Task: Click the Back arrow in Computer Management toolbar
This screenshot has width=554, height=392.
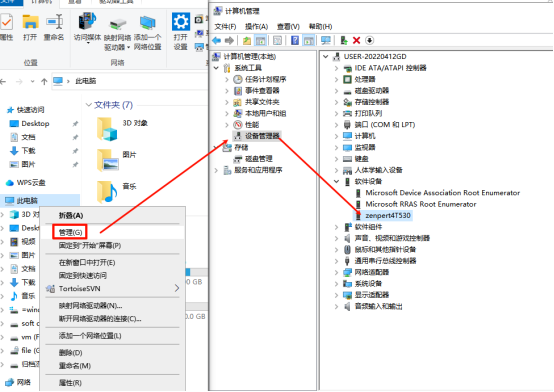Action: pos(217,40)
